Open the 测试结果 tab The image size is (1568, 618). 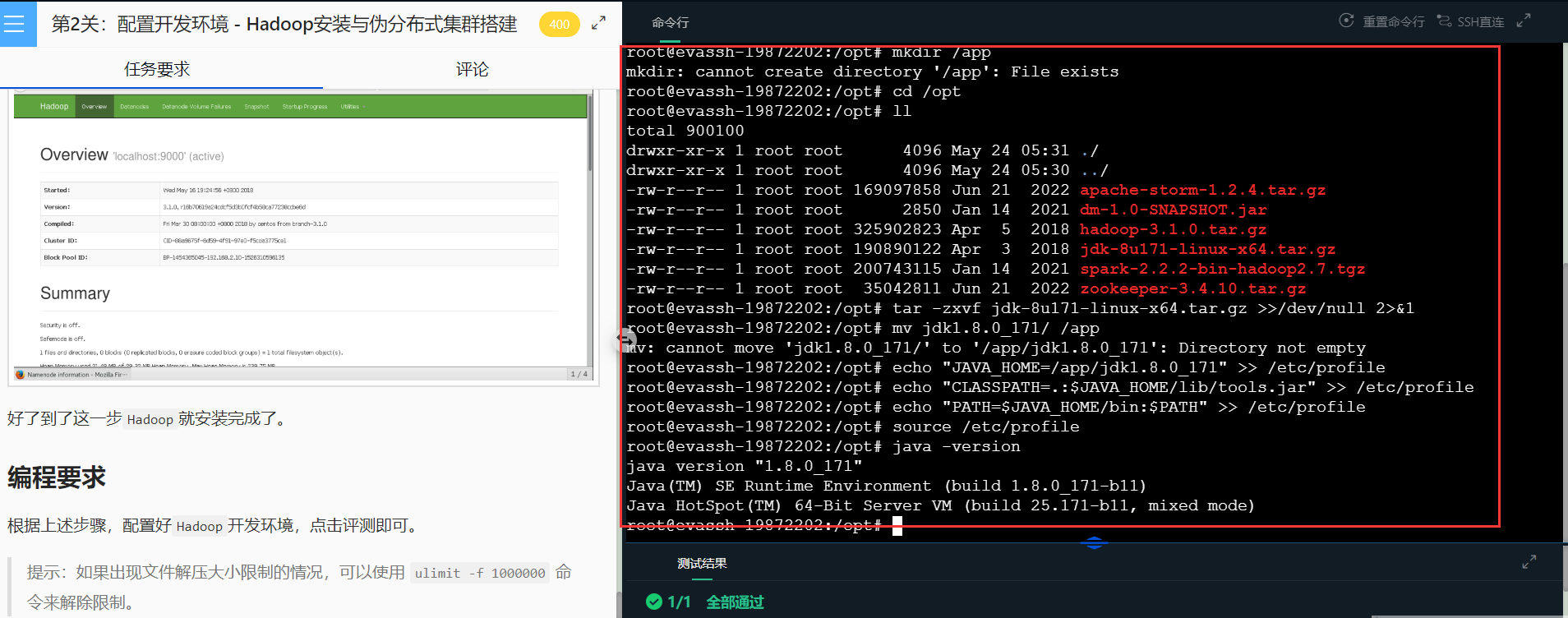(x=702, y=563)
